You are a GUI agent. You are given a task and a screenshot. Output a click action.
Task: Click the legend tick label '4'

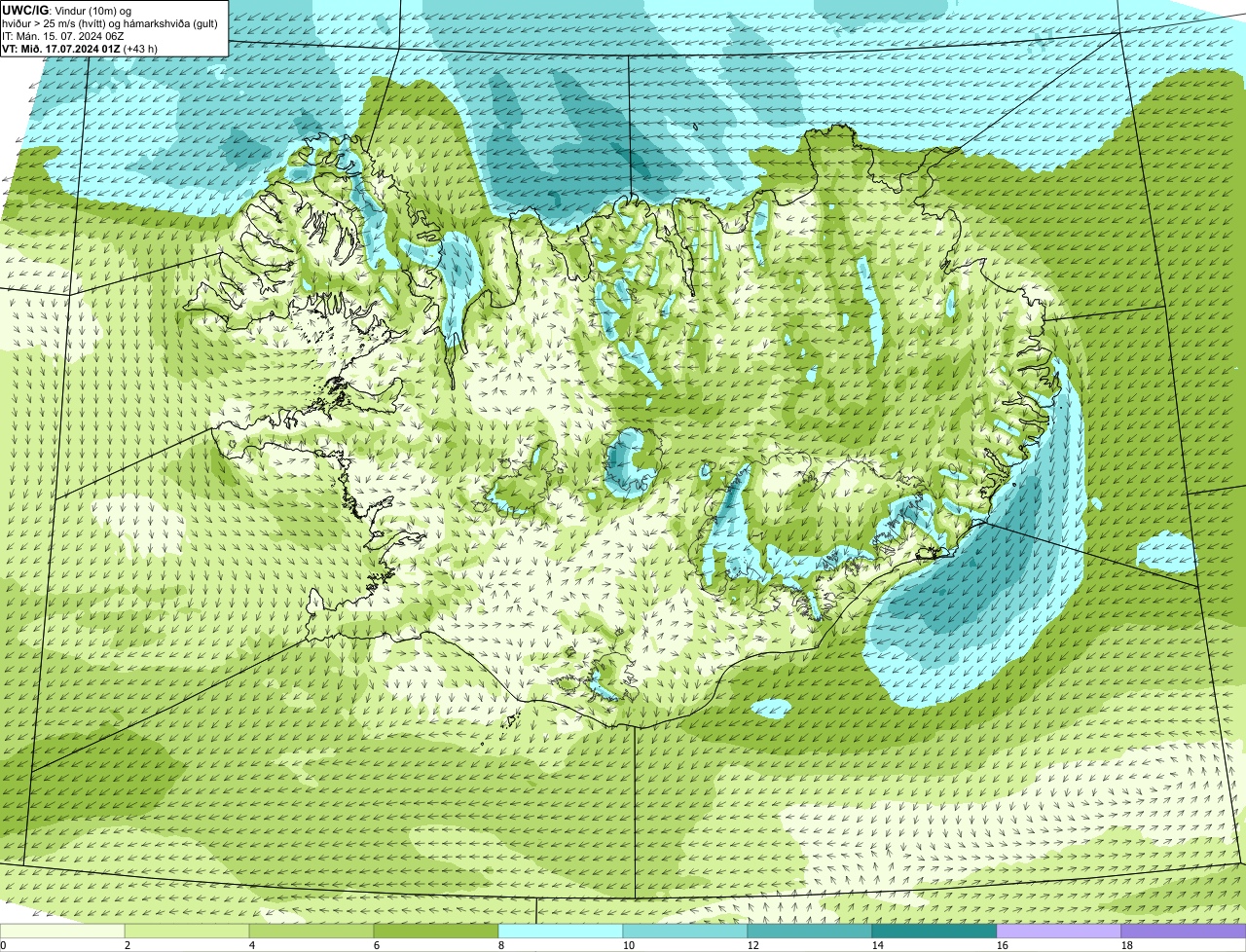coord(252,945)
